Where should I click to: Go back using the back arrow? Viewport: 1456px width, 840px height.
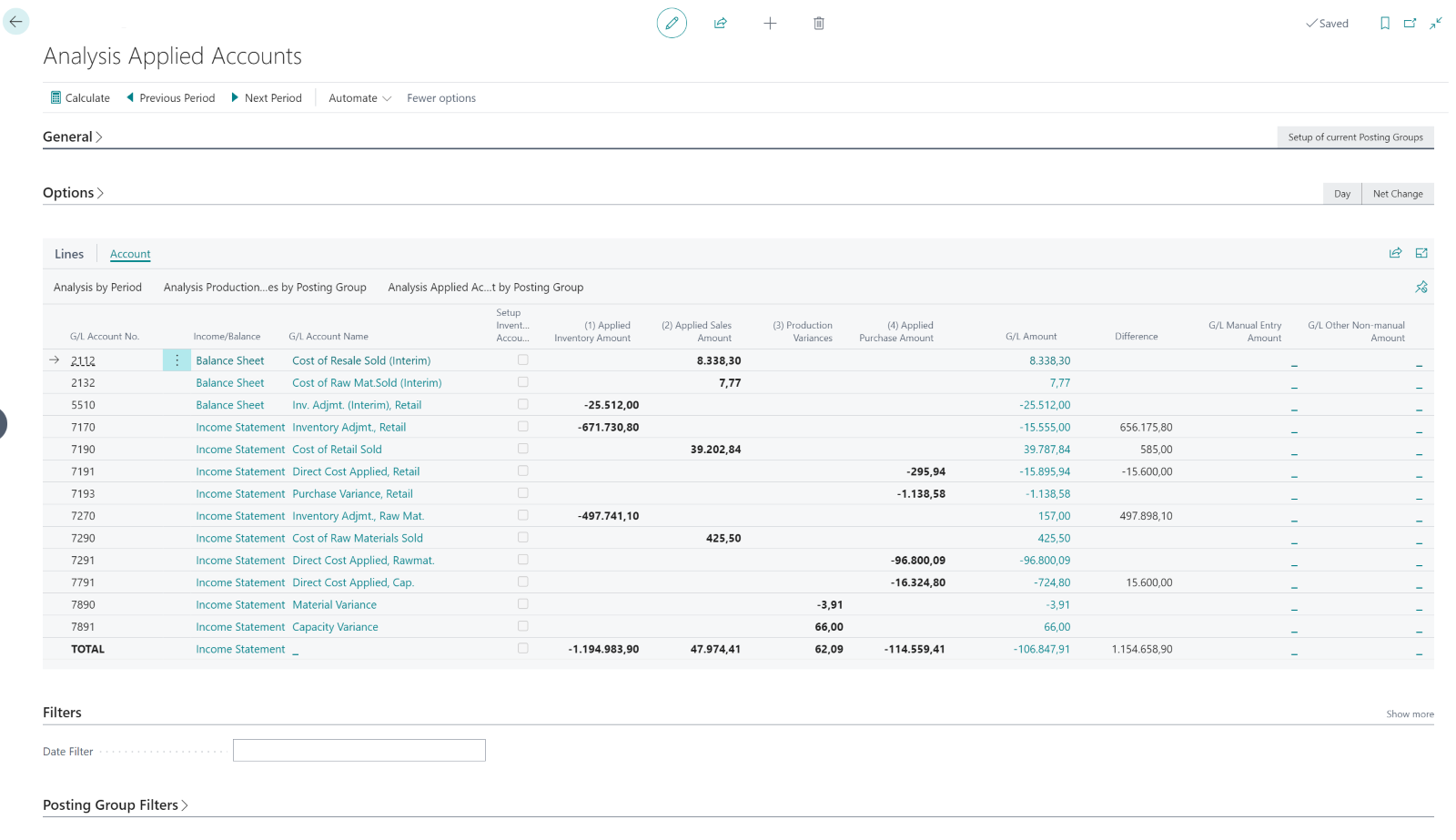point(15,21)
